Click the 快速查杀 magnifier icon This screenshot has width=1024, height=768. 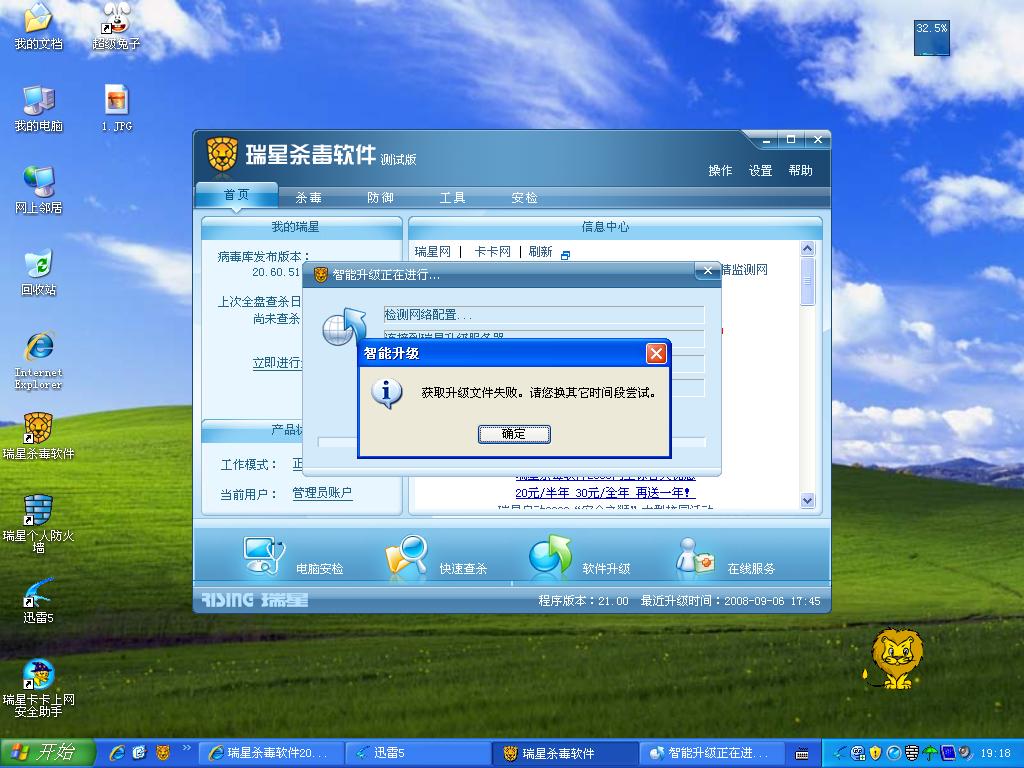(407, 555)
